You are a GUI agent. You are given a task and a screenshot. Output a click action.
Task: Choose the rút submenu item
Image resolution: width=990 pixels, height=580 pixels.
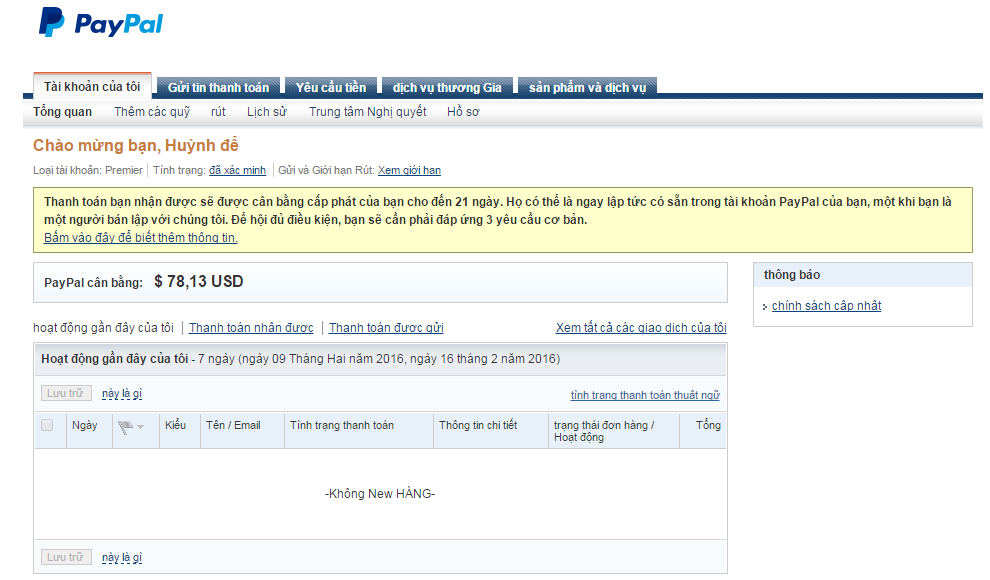click(x=218, y=112)
